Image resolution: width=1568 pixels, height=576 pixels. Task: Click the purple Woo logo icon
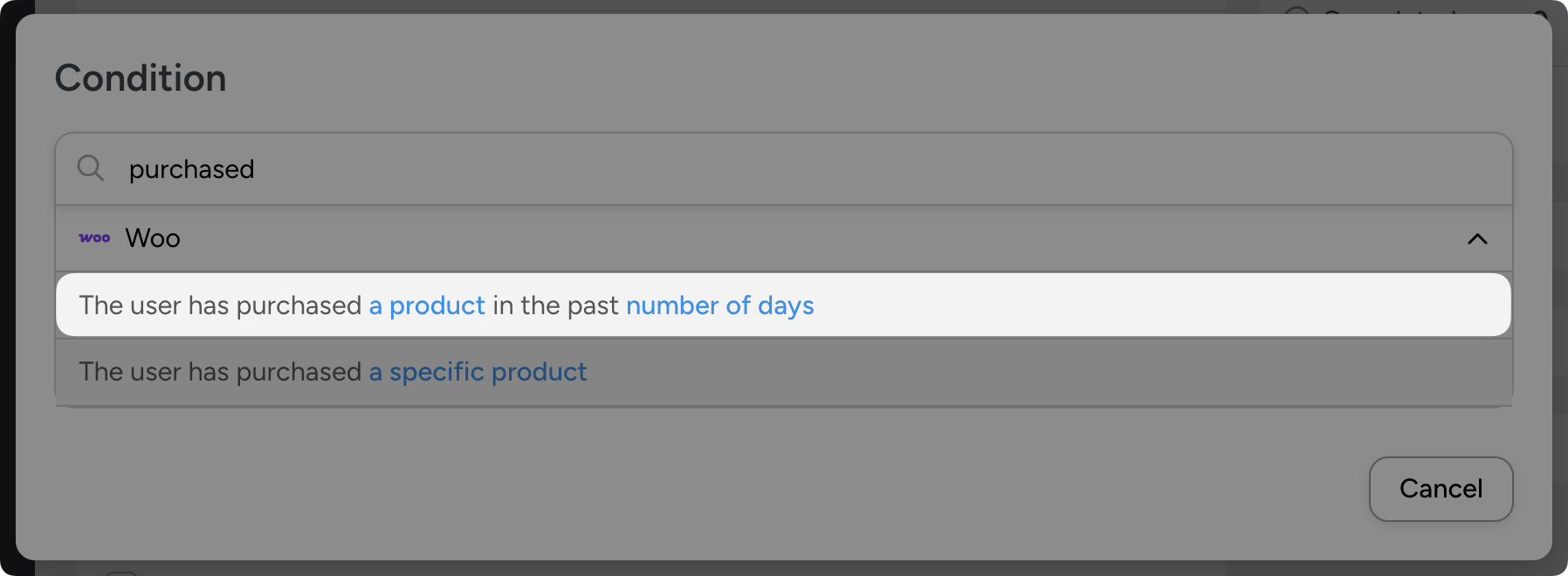pos(94,238)
